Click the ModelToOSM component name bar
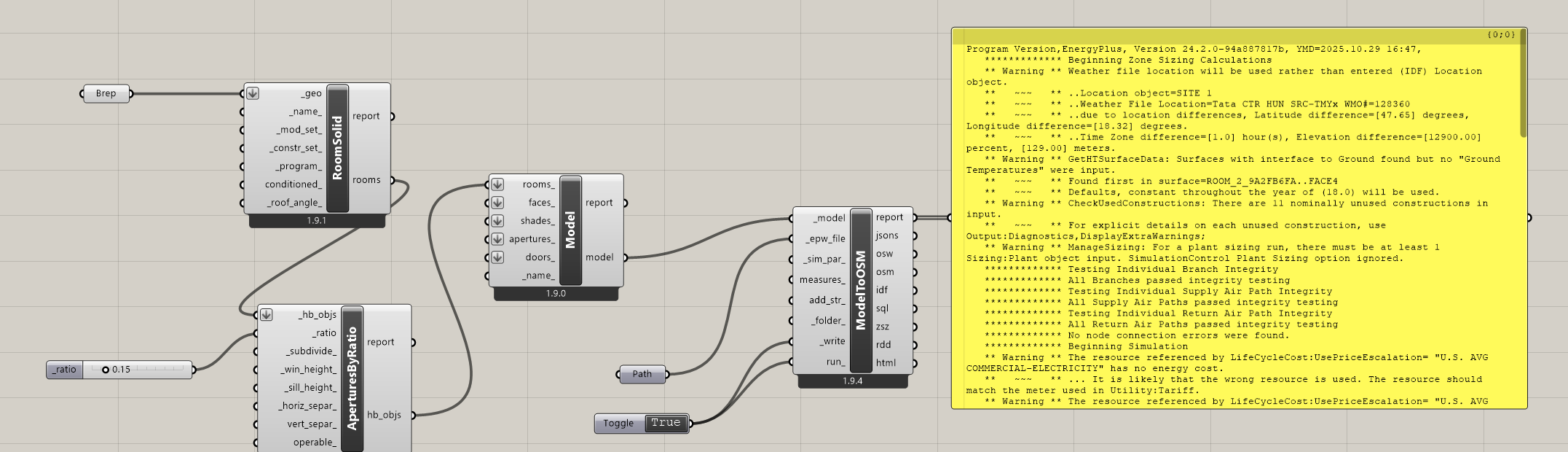The width and height of the screenshot is (1568, 452). coord(861,290)
